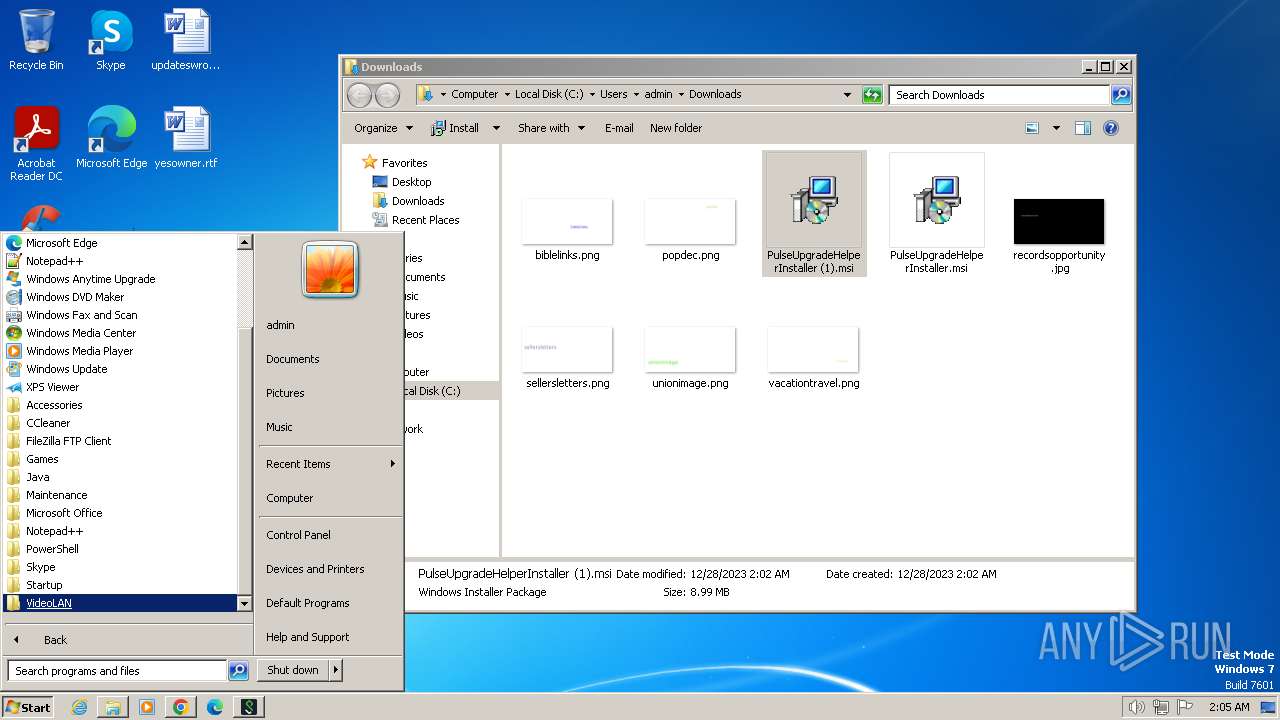Select Downloads in navigation pane

coord(418,201)
